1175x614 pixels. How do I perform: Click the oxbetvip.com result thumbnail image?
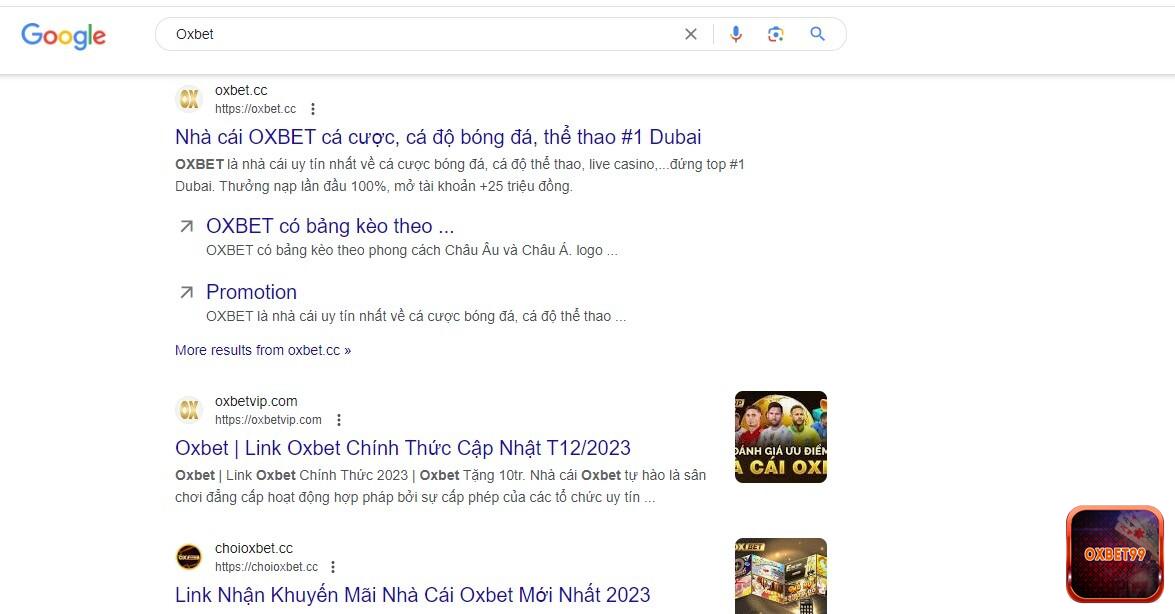click(x=781, y=437)
